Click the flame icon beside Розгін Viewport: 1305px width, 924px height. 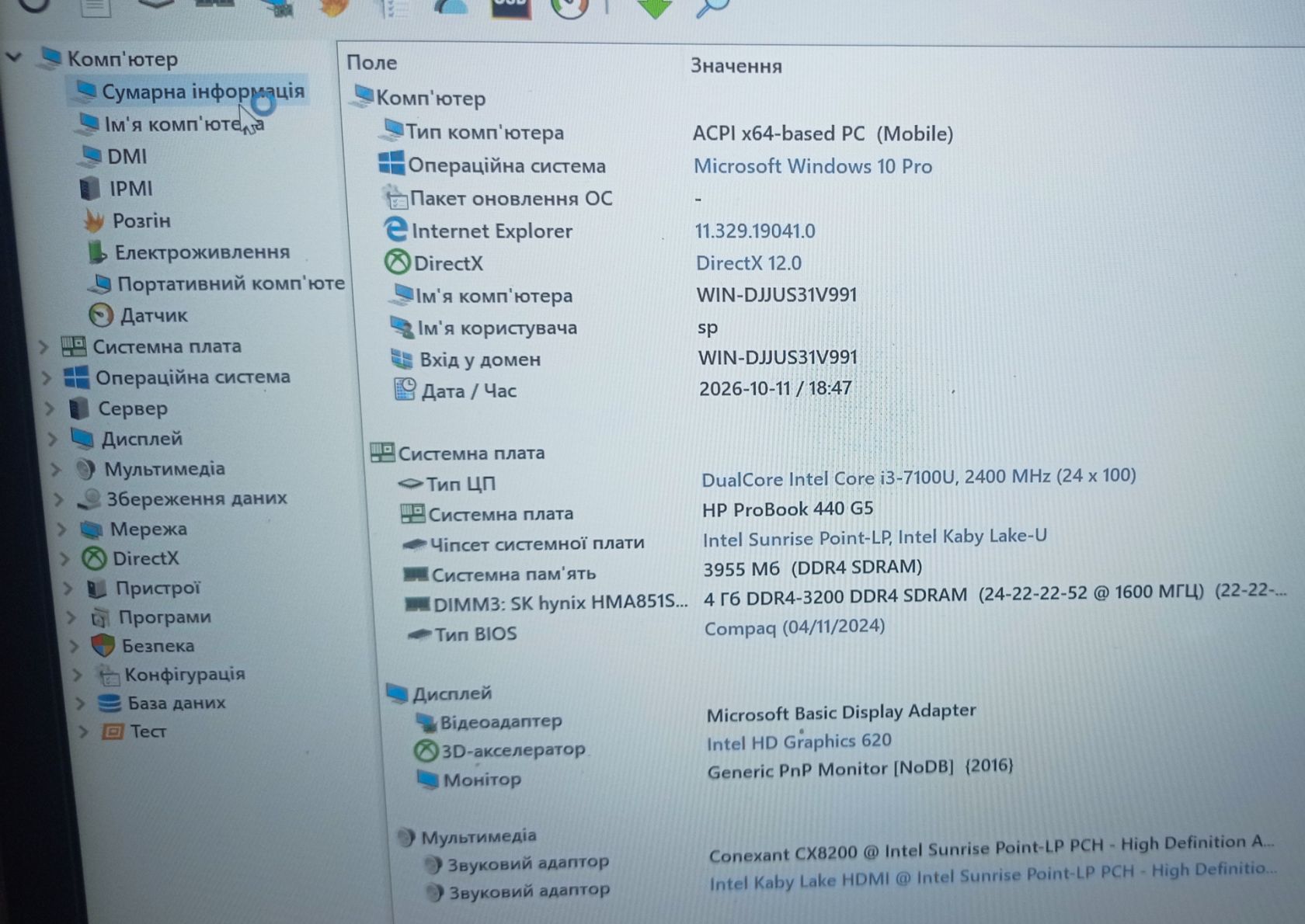(94, 221)
